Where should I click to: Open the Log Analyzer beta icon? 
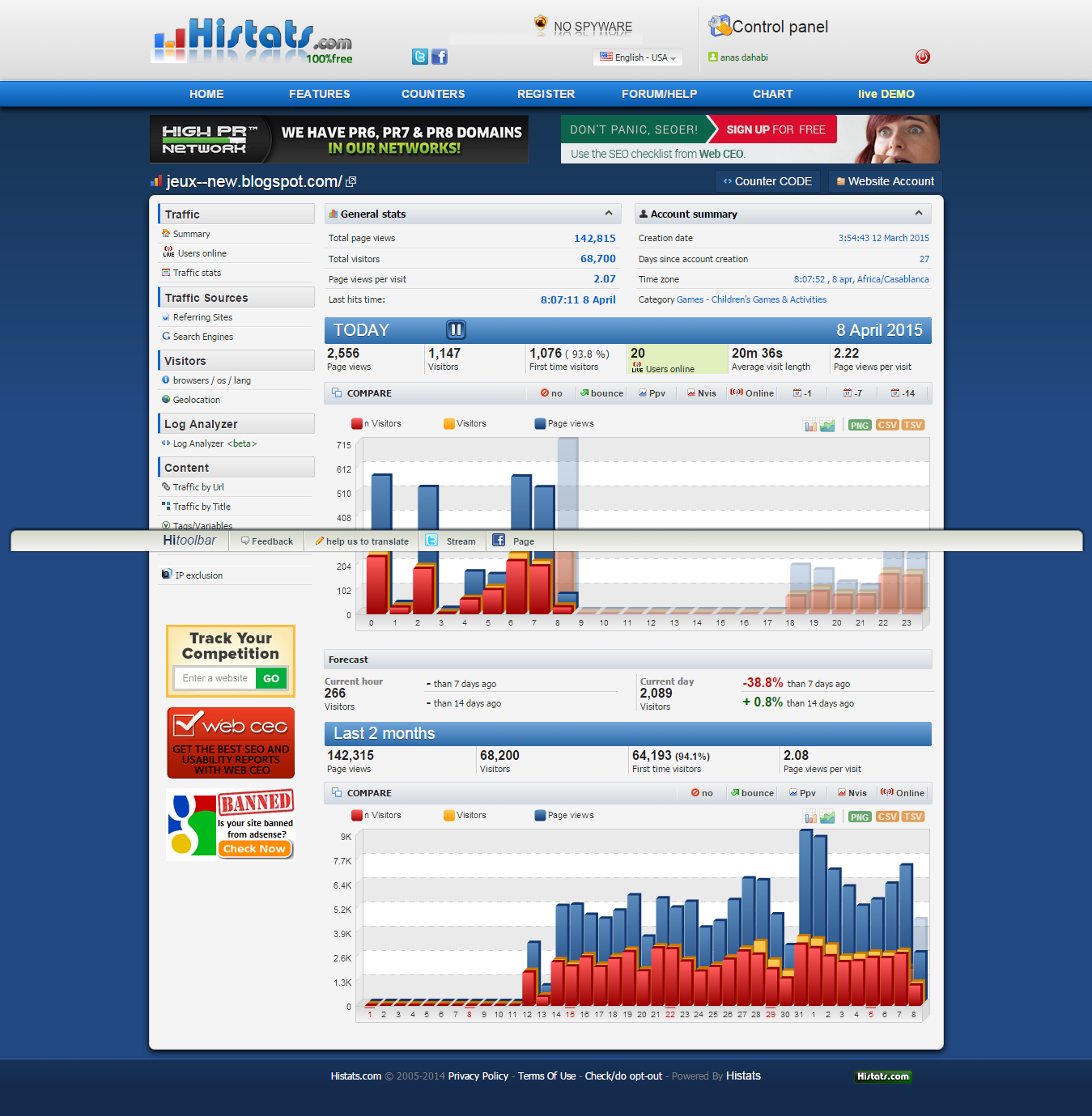[166, 443]
